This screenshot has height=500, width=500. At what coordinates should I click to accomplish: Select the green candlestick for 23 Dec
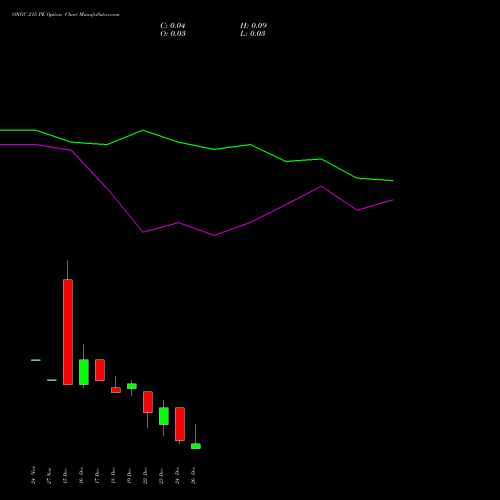164,416
